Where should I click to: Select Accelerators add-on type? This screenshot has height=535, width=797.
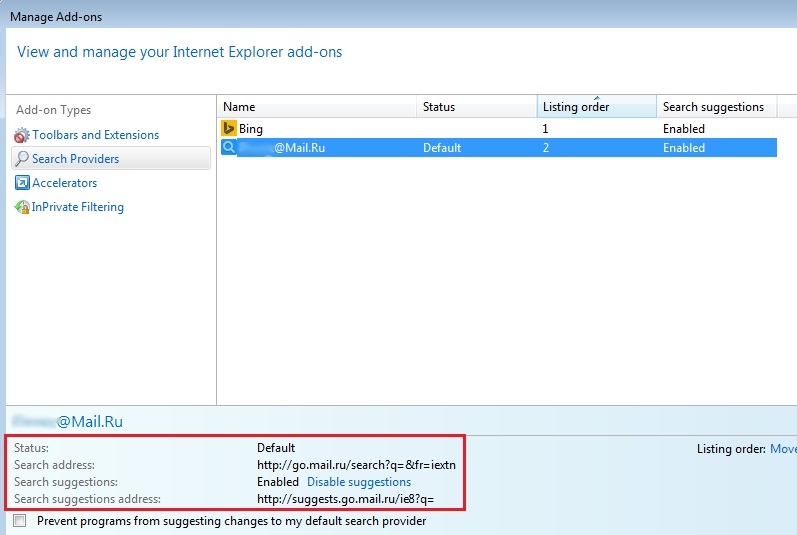click(x=65, y=183)
